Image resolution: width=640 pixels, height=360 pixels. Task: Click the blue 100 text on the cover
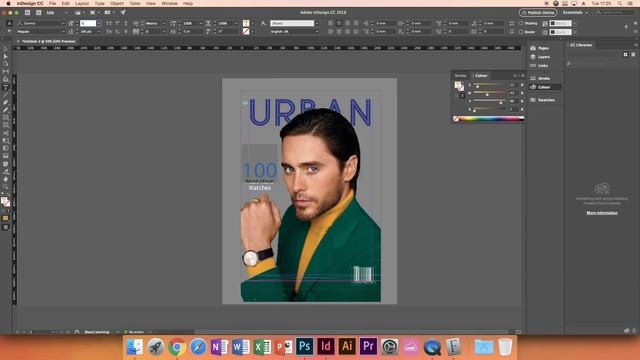260,170
